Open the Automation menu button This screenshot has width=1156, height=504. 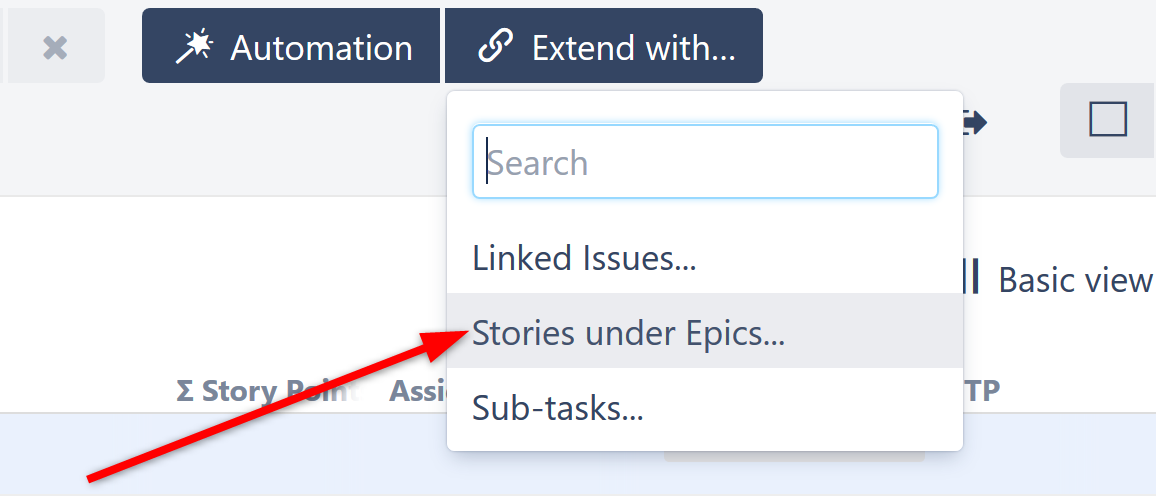pos(290,47)
